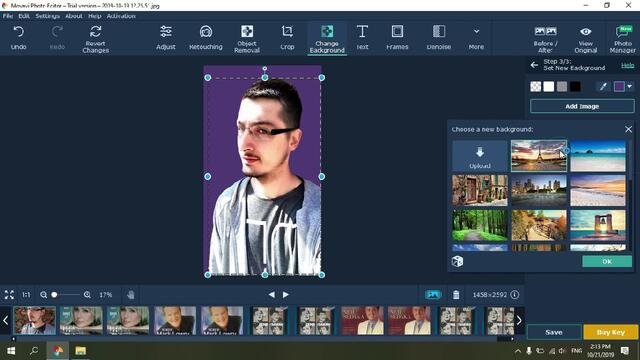Image resolution: width=640 pixels, height=360 pixels.
Task: Select Revert Changes in toolbar
Action: [96, 39]
